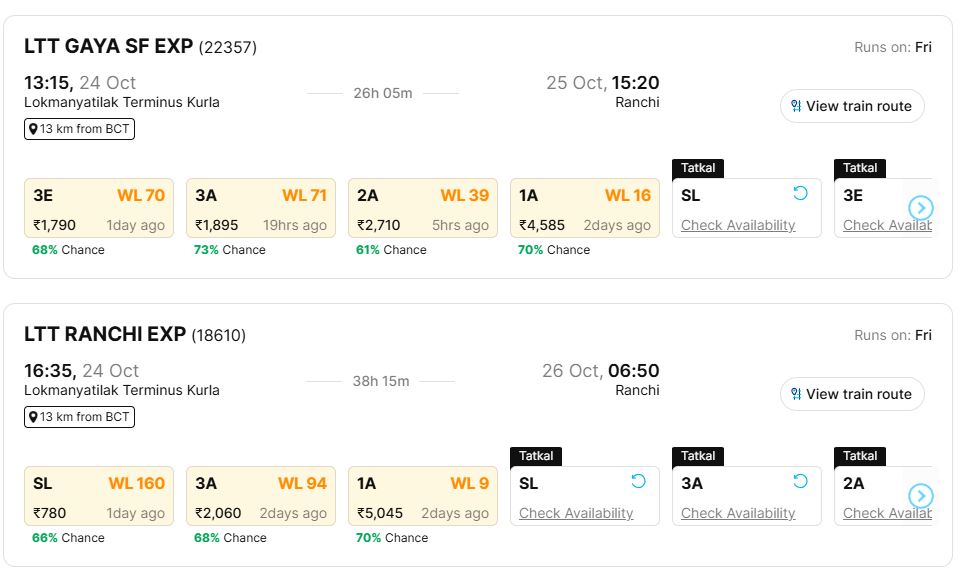Select 3A class WL 71 at ₹1,895

coord(261,209)
